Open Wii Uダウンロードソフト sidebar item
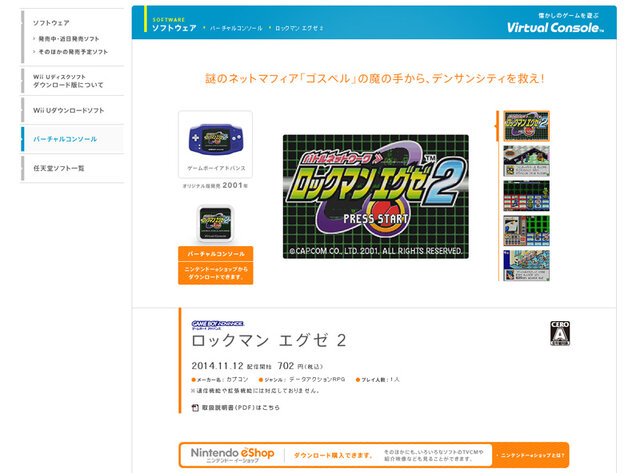This screenshot has width=640, height=473. coord(66,110)
